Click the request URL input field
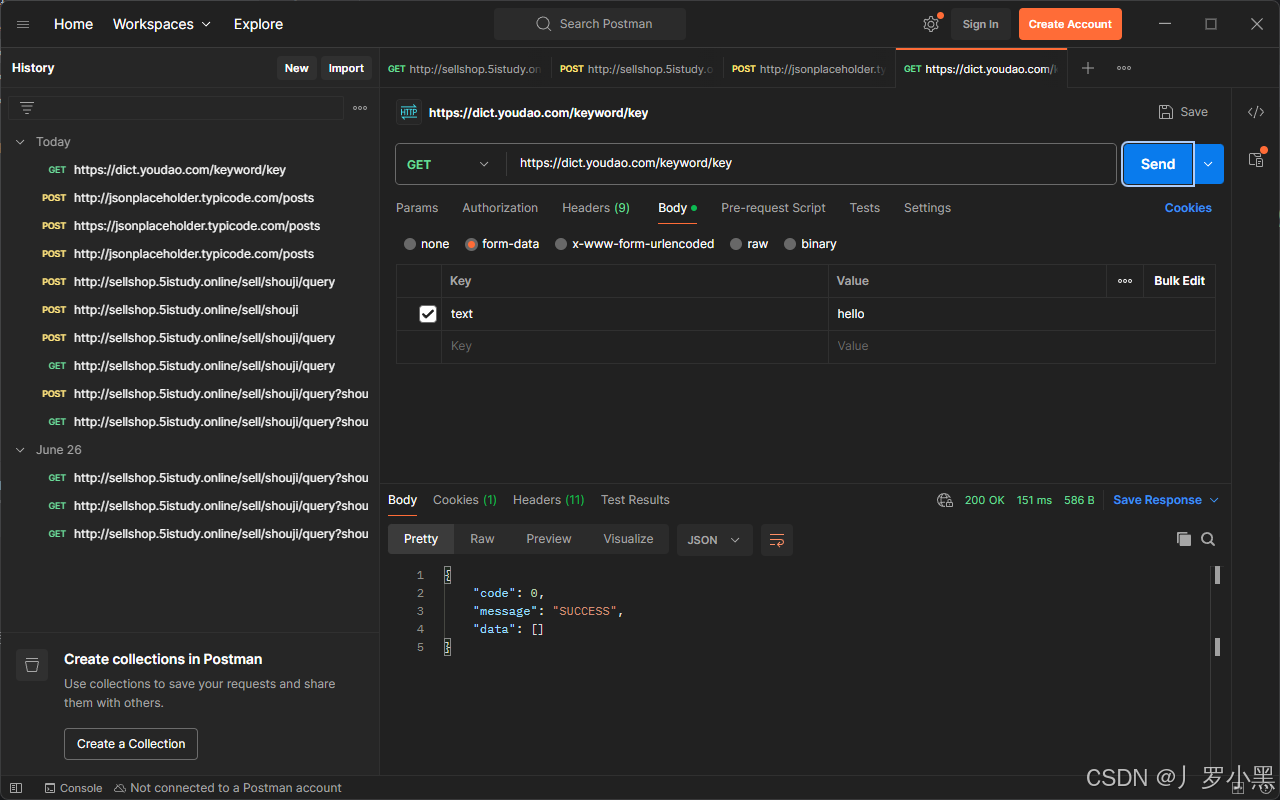The image size is (1280, 800). [x=811, y=164]
